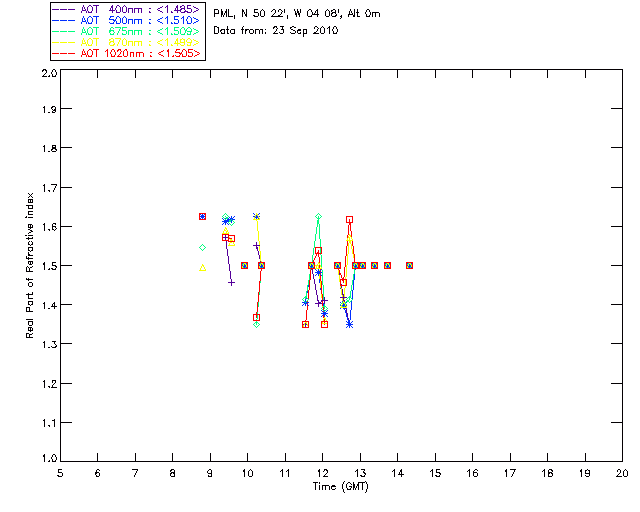Click the x-axis tick label 13
The height and width of the screenshot is (512, 640).
360,473
